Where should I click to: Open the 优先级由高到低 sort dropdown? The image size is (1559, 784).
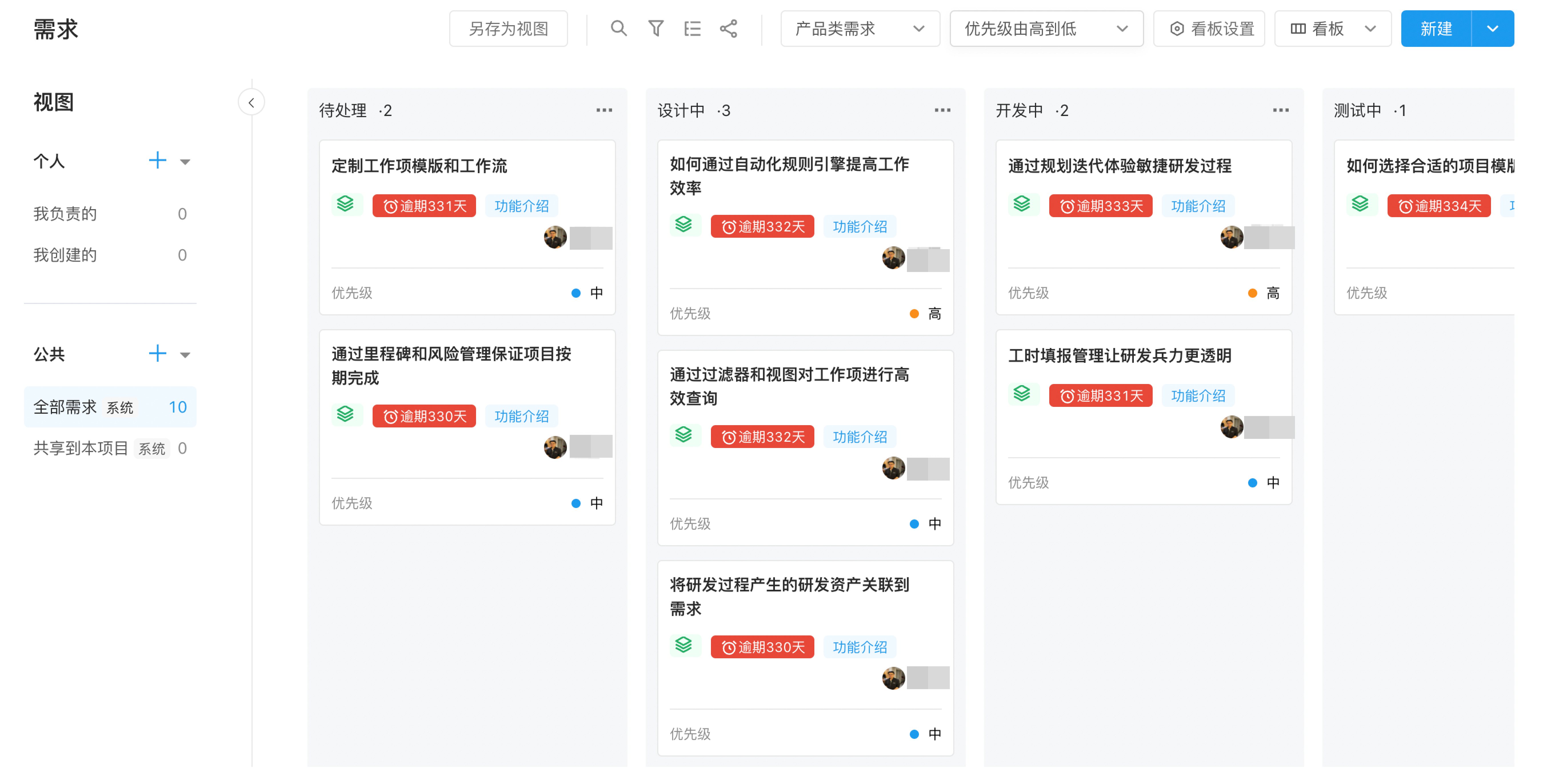tap(1046, 29)
